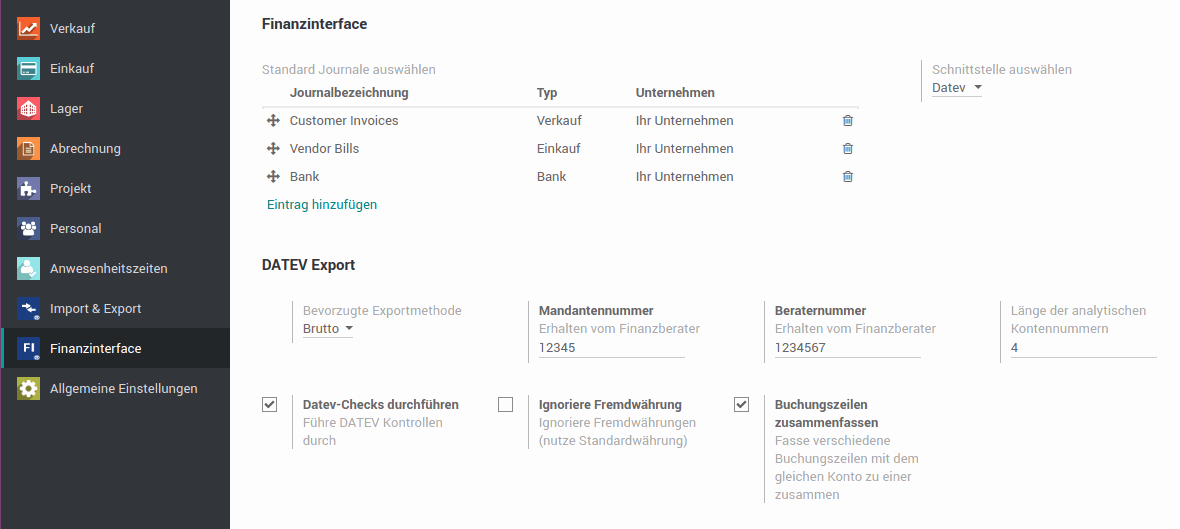1180x529 pixels.
Task: Click the Allgemeine Einstellungen gear icon
Action: 29,388
